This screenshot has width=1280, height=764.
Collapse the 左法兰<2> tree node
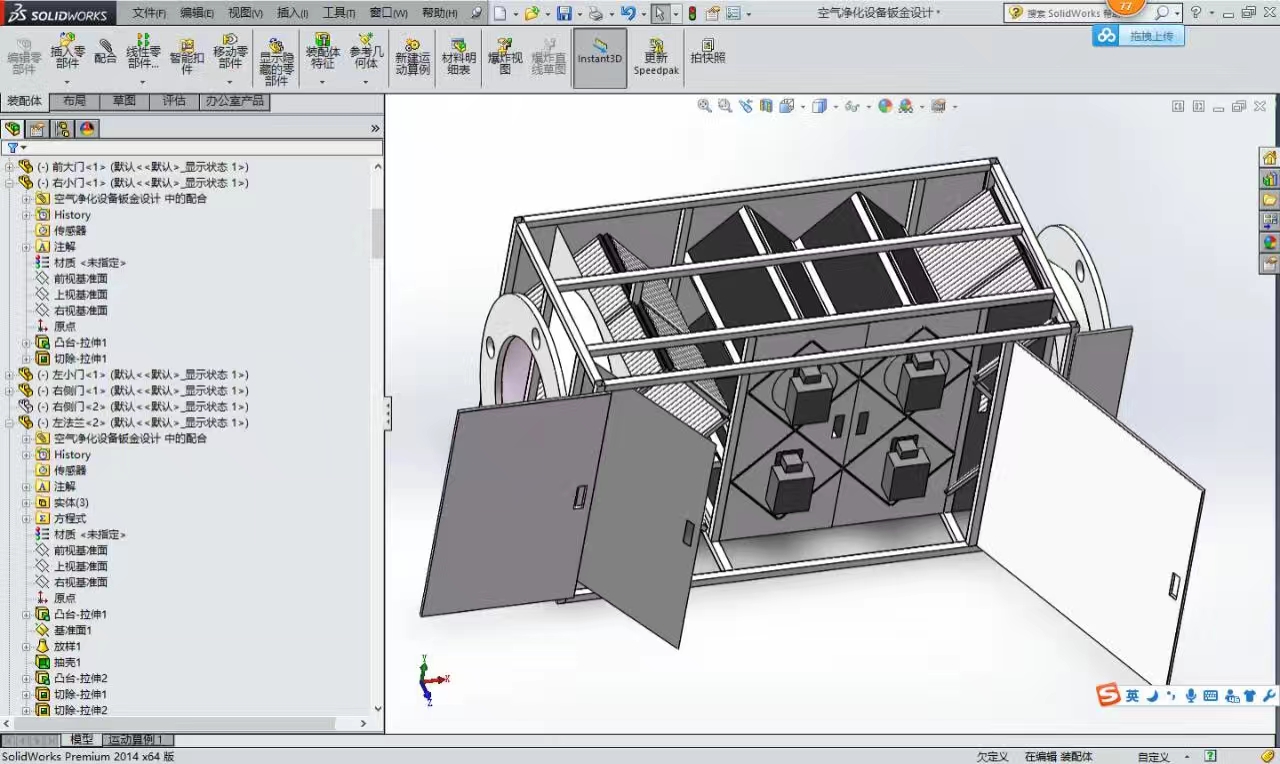pos(10,423)
